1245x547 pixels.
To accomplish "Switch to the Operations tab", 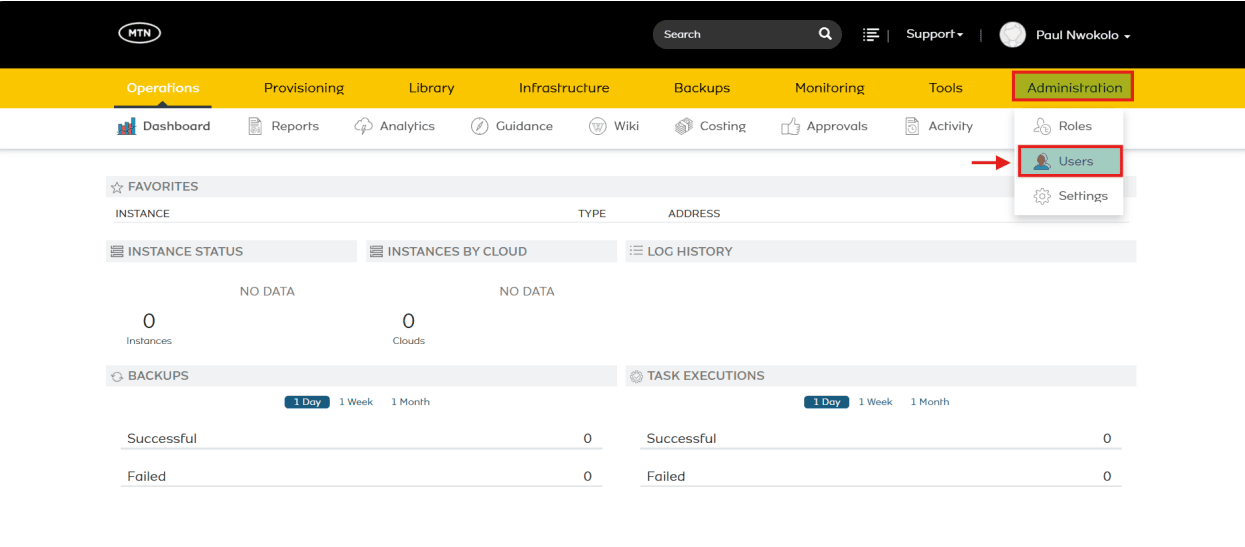I will (x=163, y=88).
